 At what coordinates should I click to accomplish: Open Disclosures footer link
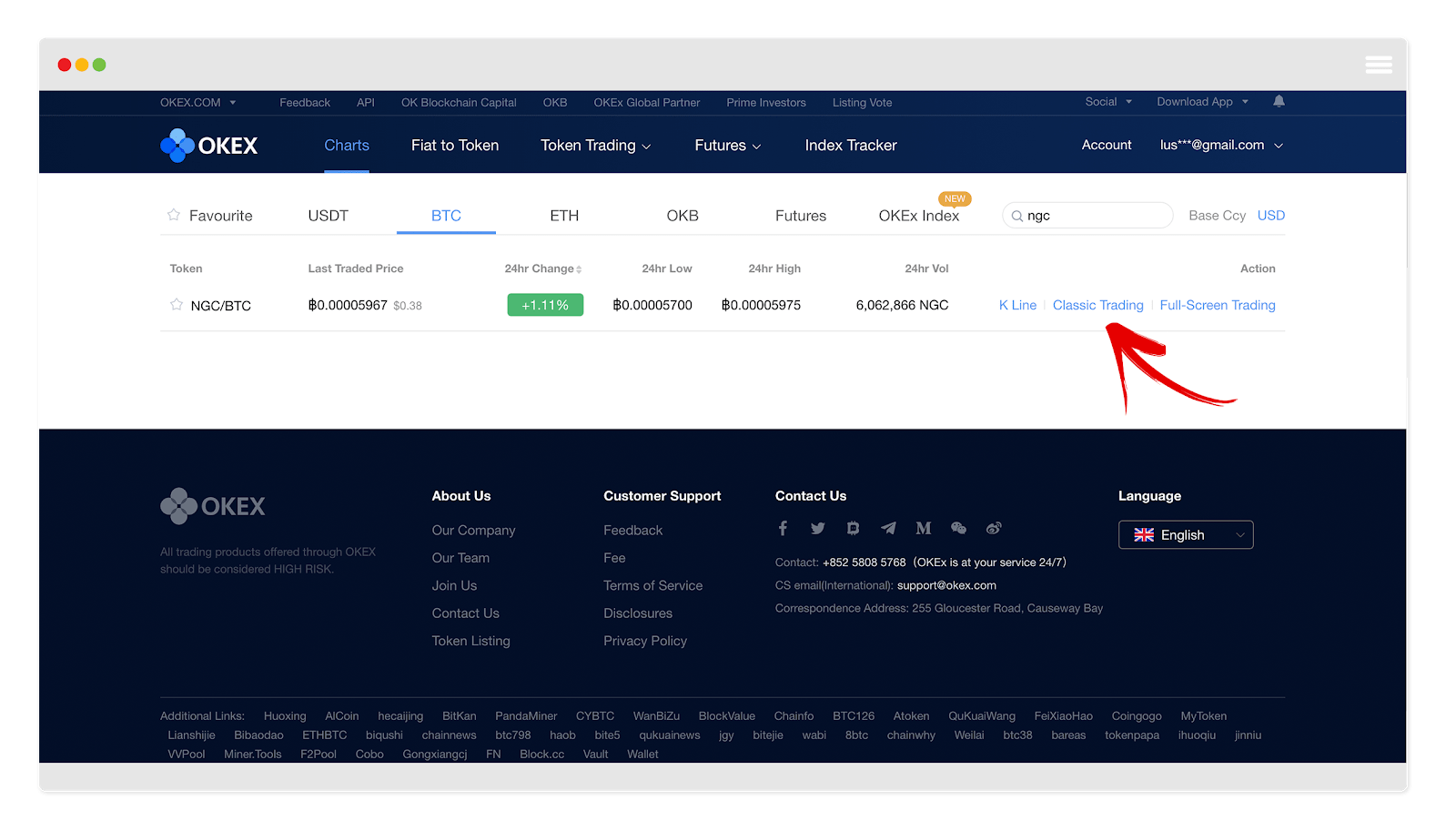click(638, 613)
